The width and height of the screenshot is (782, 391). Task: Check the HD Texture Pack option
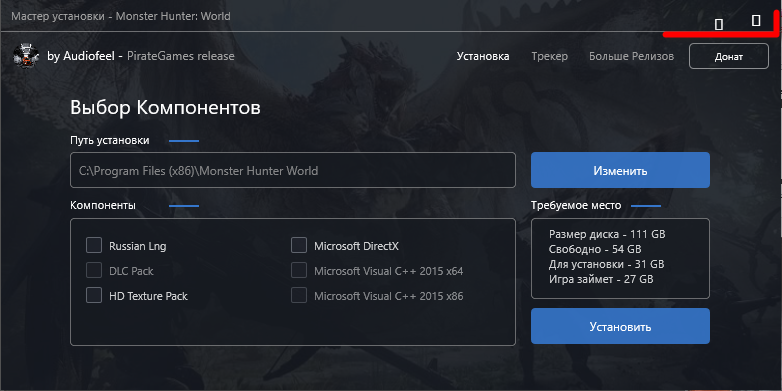pyautogui.click(x=94, y=296)
